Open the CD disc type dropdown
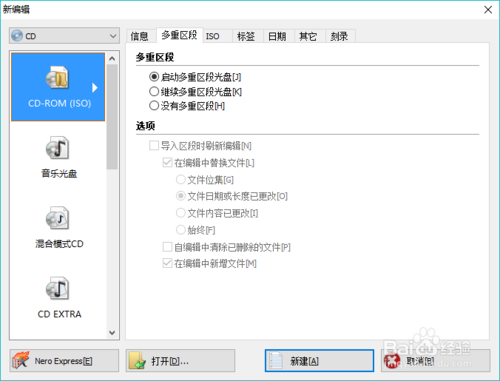Image resolution: width=500 pixels, height=381 pixels. [64, 36]
